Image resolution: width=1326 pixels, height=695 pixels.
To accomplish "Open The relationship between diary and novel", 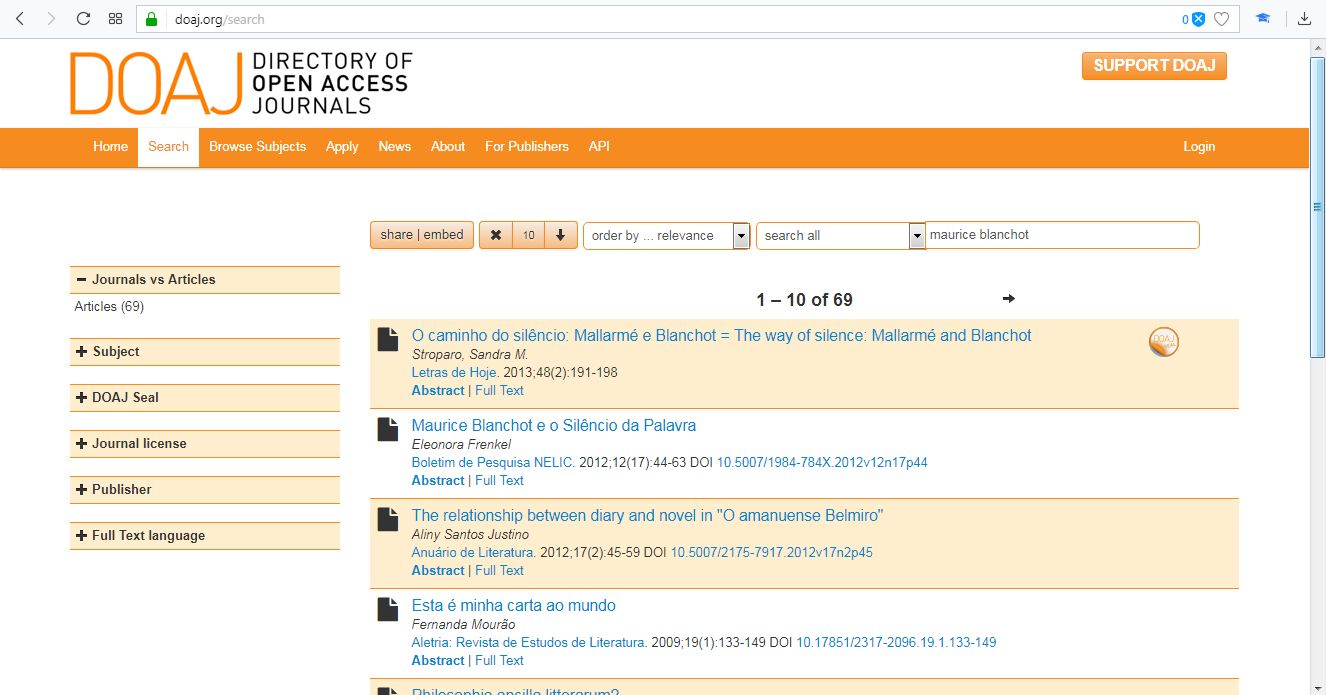I will tap(647, 515).
